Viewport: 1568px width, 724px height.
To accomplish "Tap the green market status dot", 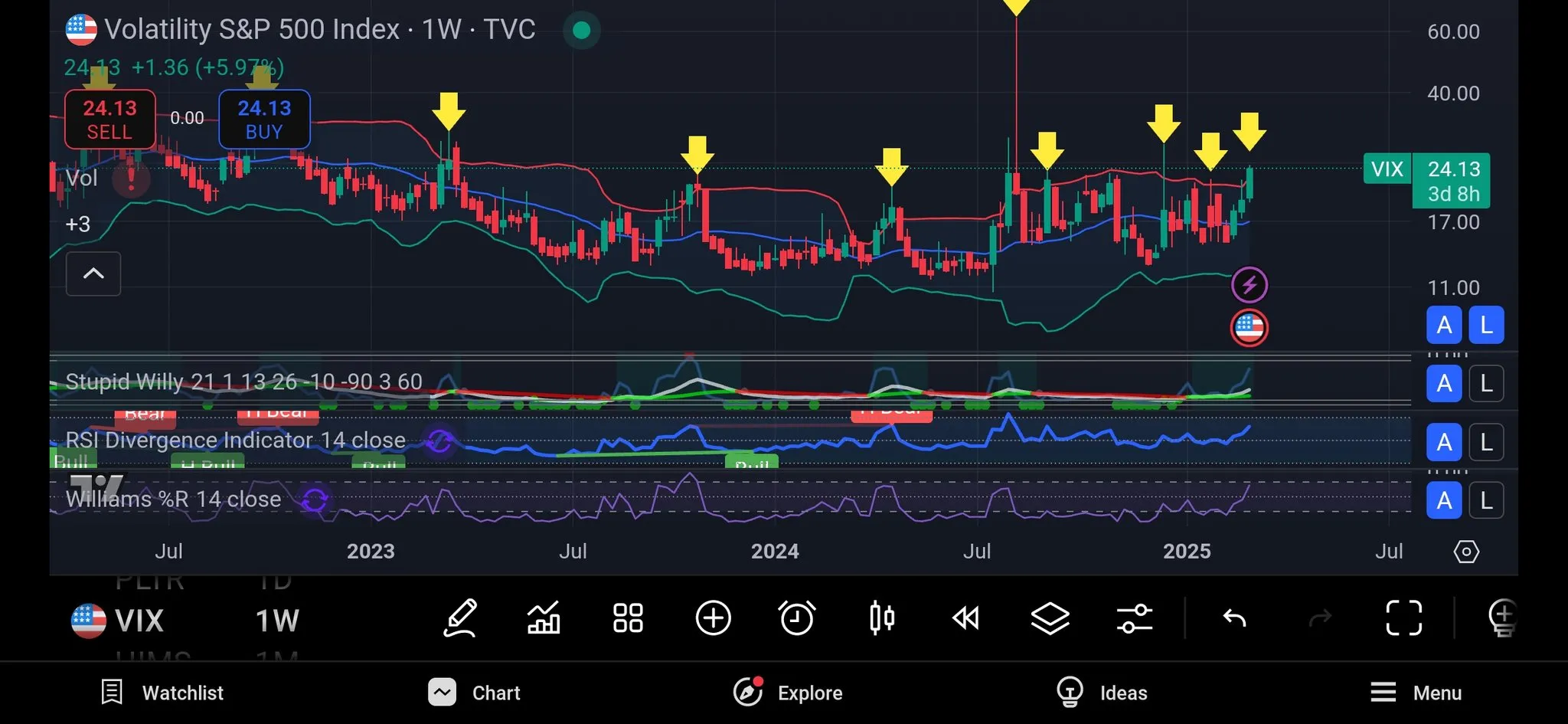I will click(582, 30).
